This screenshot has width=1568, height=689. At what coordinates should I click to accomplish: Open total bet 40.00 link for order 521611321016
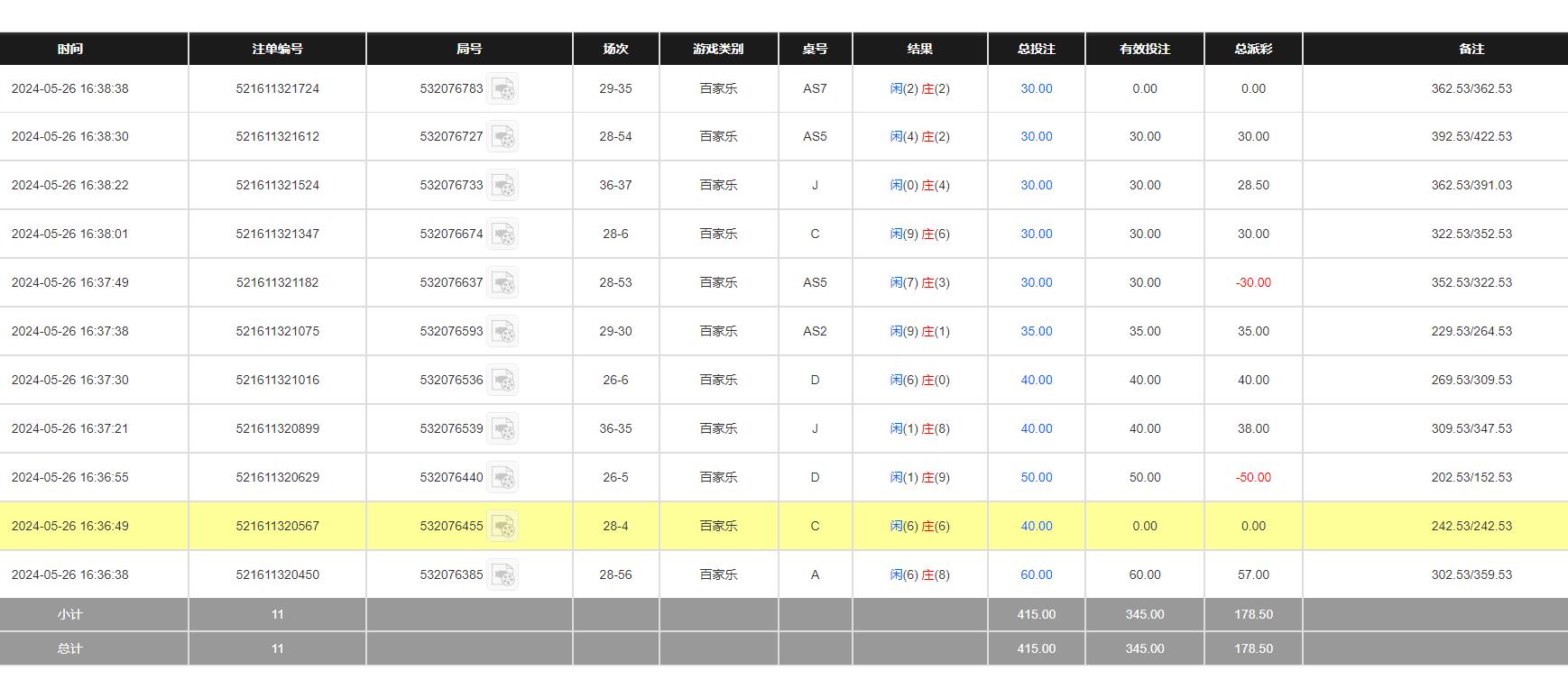[x=1037, y=380]
